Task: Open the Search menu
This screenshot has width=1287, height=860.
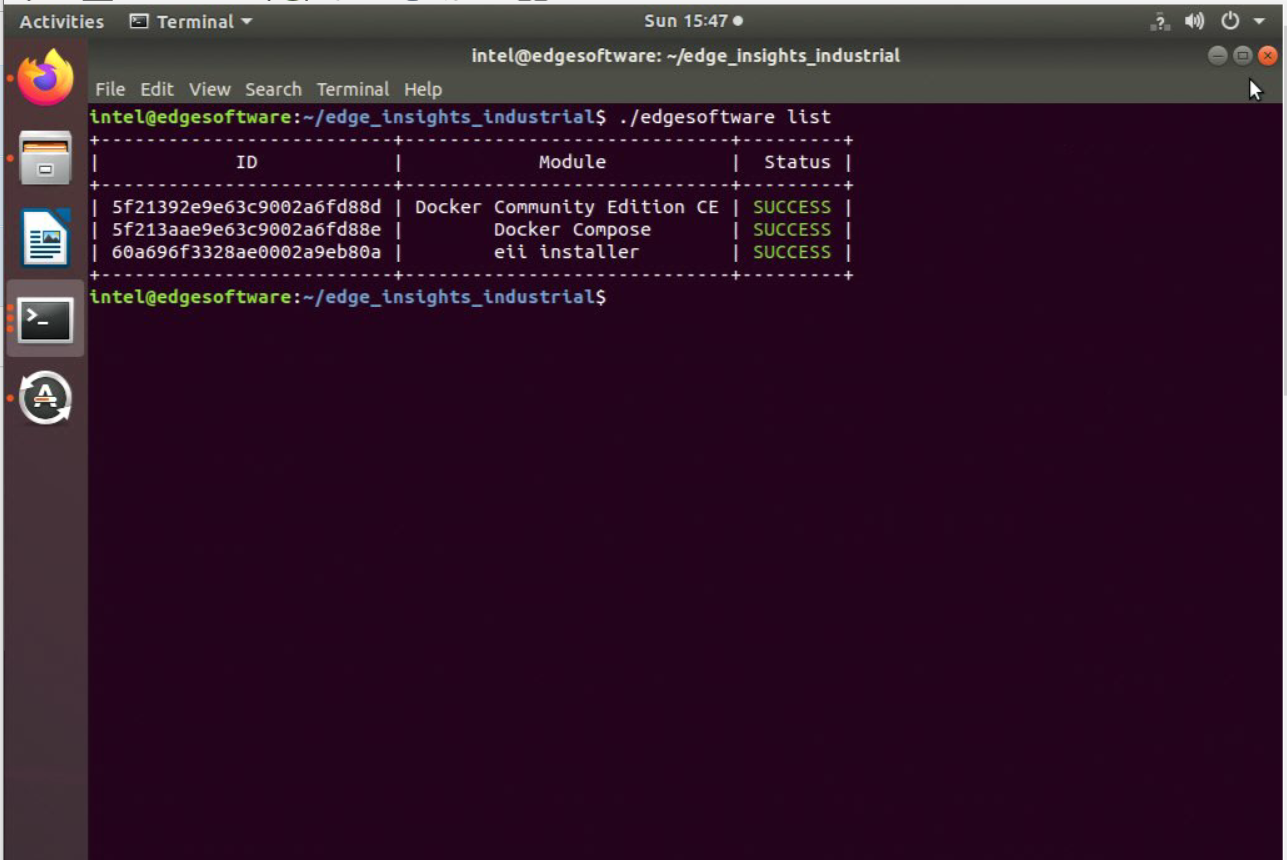Action: pyautogui.click(x=273, y=89)
